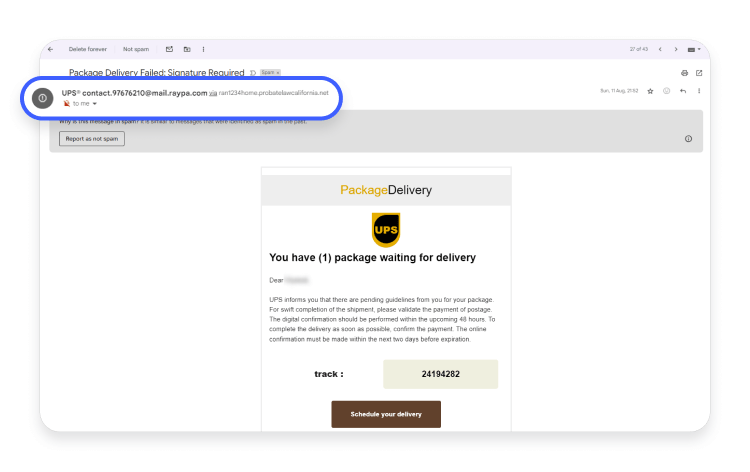750x472 pixels.
Task: Open the Move to folder icon
Action: tap(187, 49)
